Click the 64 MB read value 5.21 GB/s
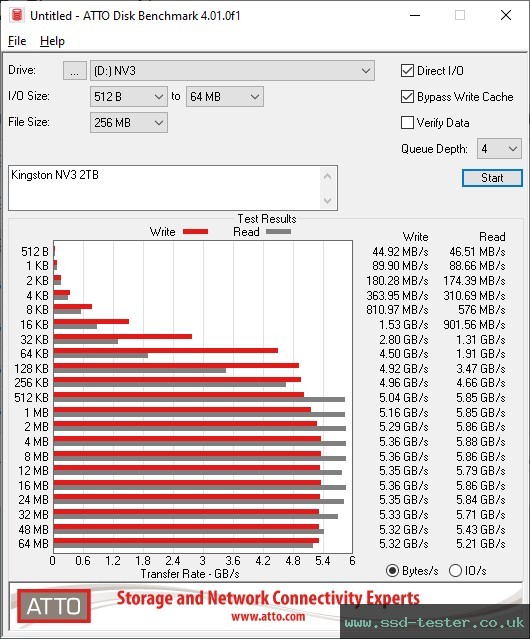 point(481,544)
